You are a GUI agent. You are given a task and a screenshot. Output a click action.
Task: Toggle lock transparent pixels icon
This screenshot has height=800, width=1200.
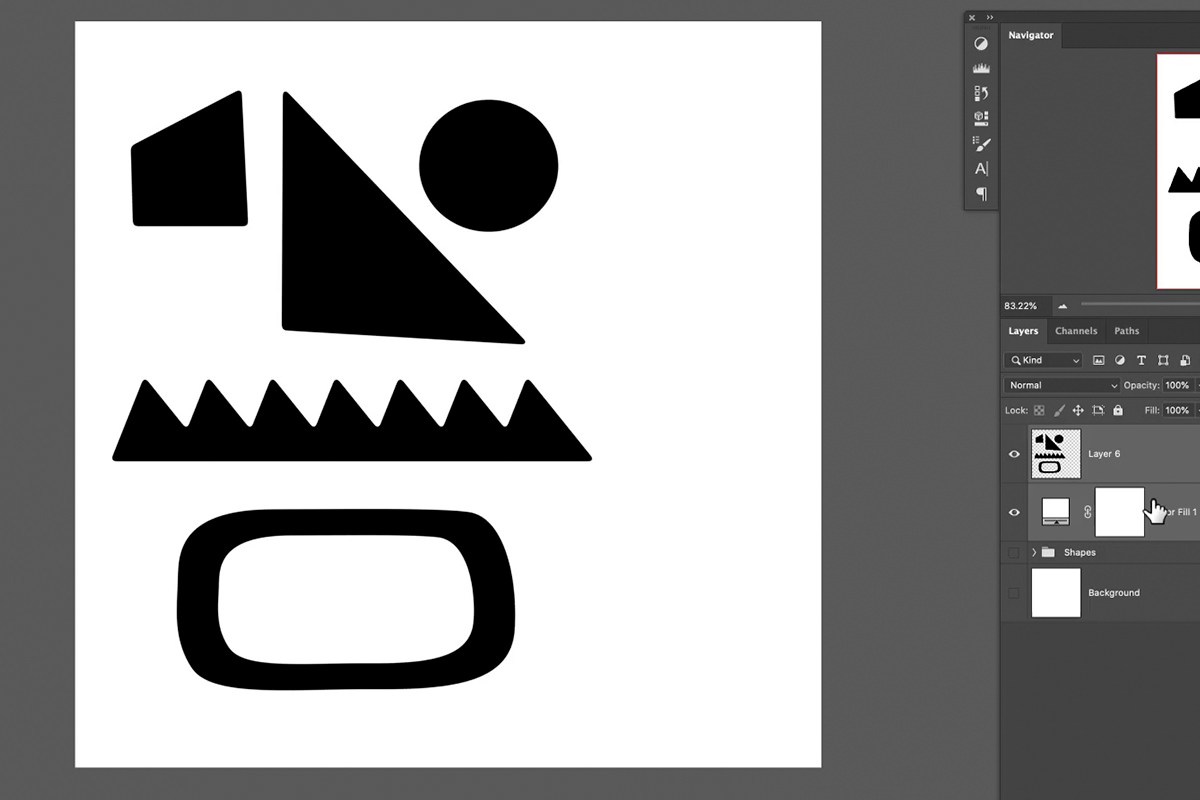[1039, 410]
